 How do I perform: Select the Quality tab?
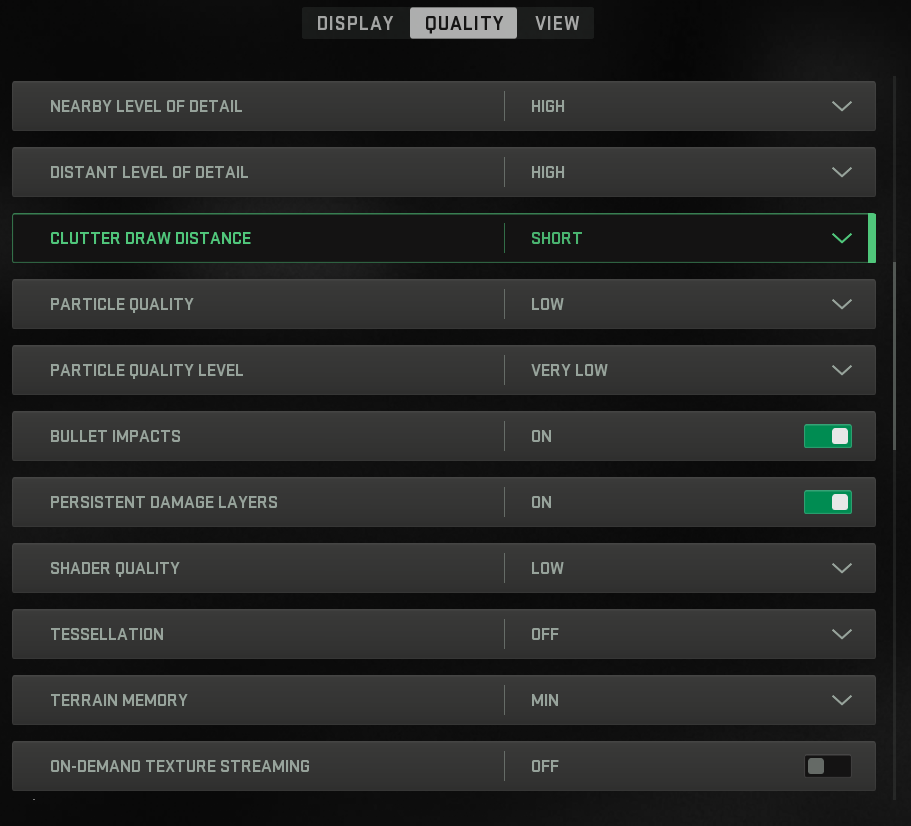[x=464, y=23]
